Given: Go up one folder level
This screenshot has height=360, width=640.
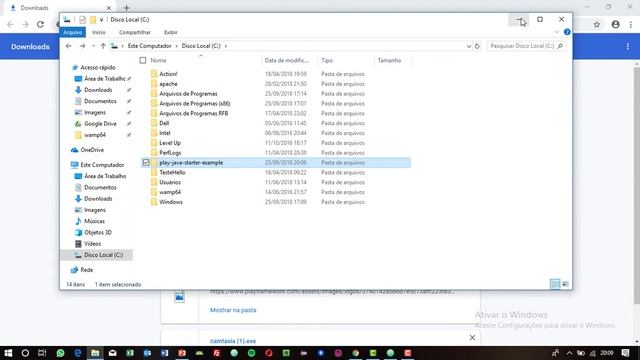Looking at the screenshot, I should pyautogui.click(x=103, y=46).
